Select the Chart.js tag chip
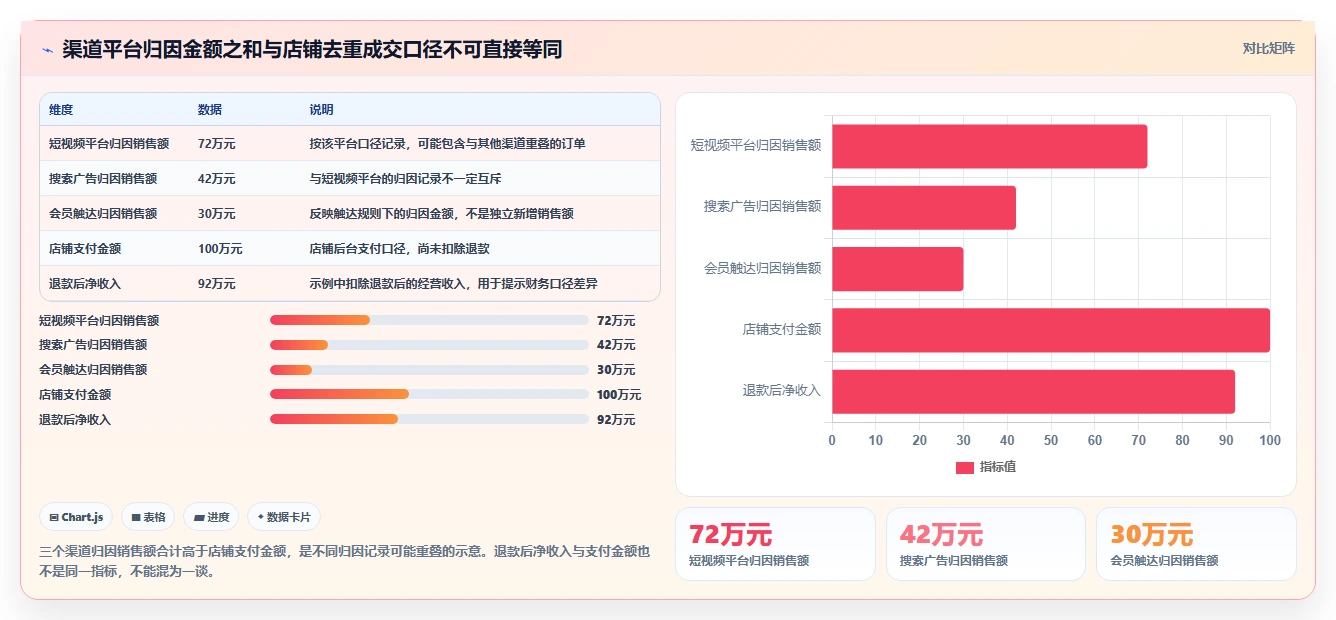1336x620 pixels. click(77, 517)
